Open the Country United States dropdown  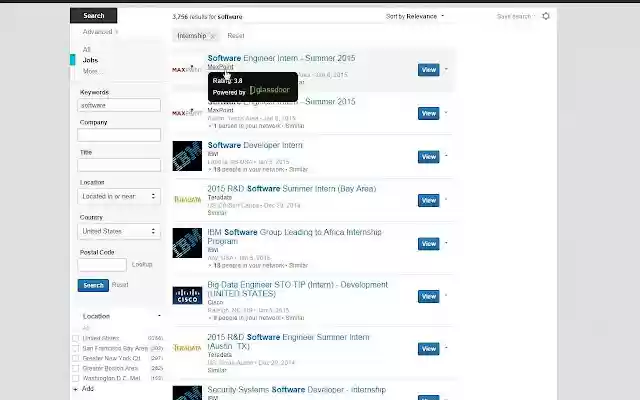(x=119, y=231)
